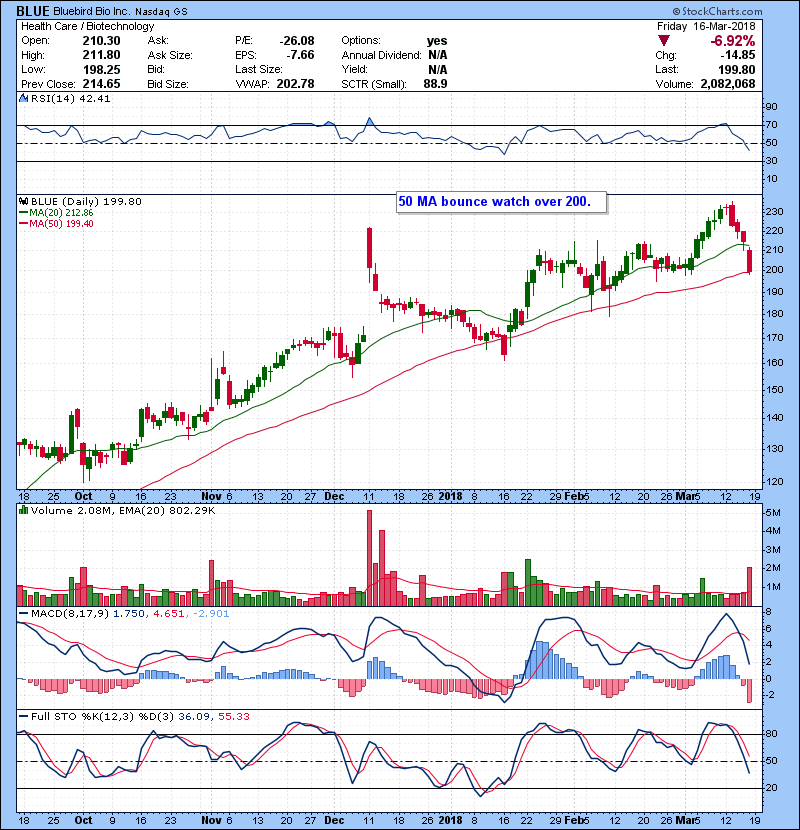Click the Options value yes

437,41
